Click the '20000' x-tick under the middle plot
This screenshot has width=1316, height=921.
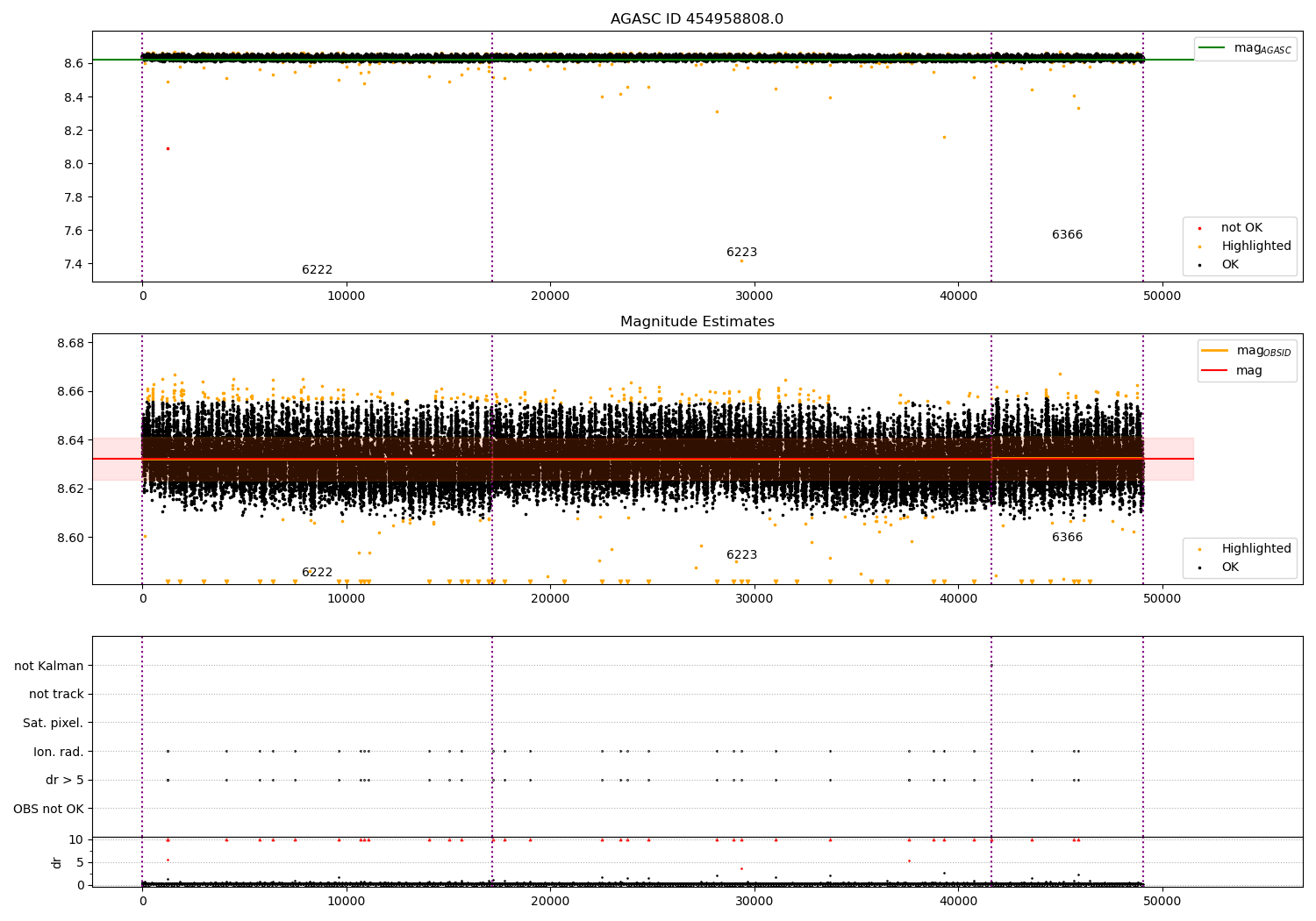(x=550, y=598)
